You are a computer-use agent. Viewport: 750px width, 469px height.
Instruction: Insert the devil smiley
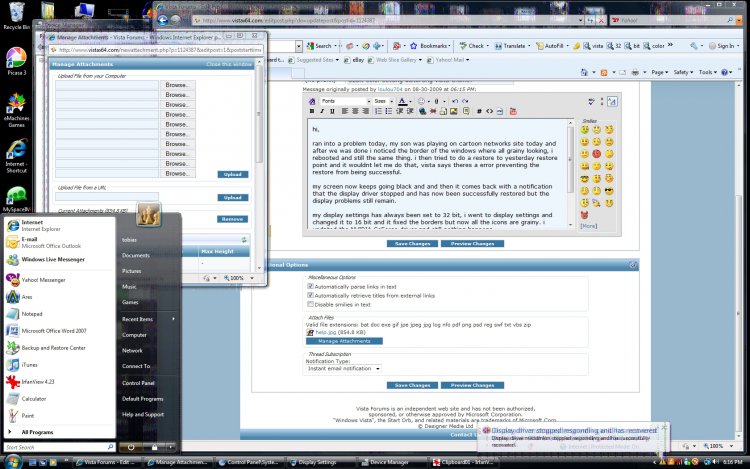[584, 215]
